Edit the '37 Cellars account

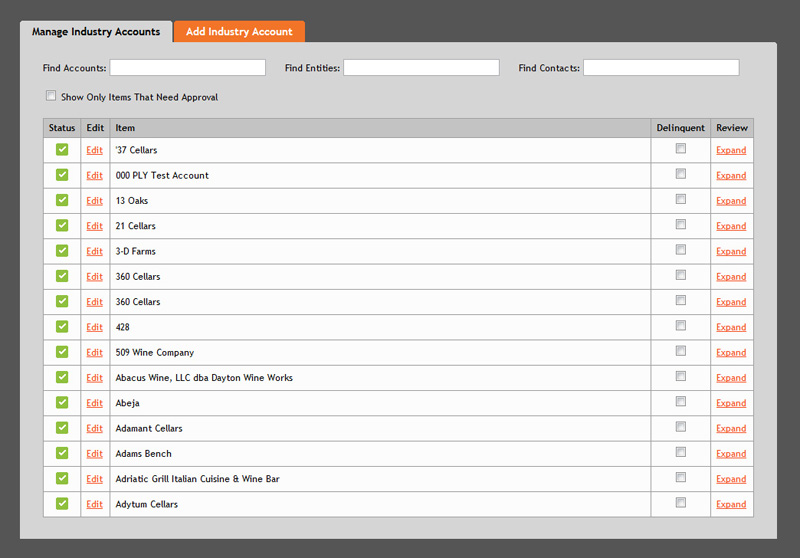(94, 150)
